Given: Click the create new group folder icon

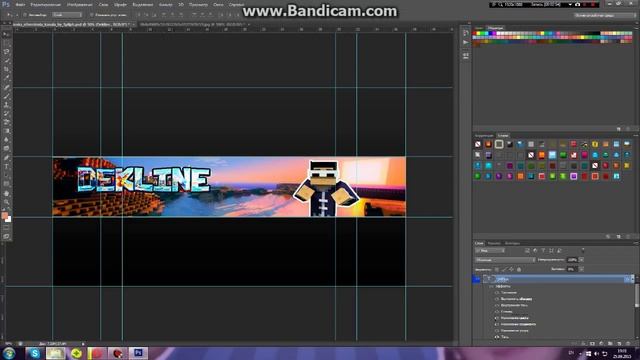Looking at the screenshot, I should pos(610,344).
